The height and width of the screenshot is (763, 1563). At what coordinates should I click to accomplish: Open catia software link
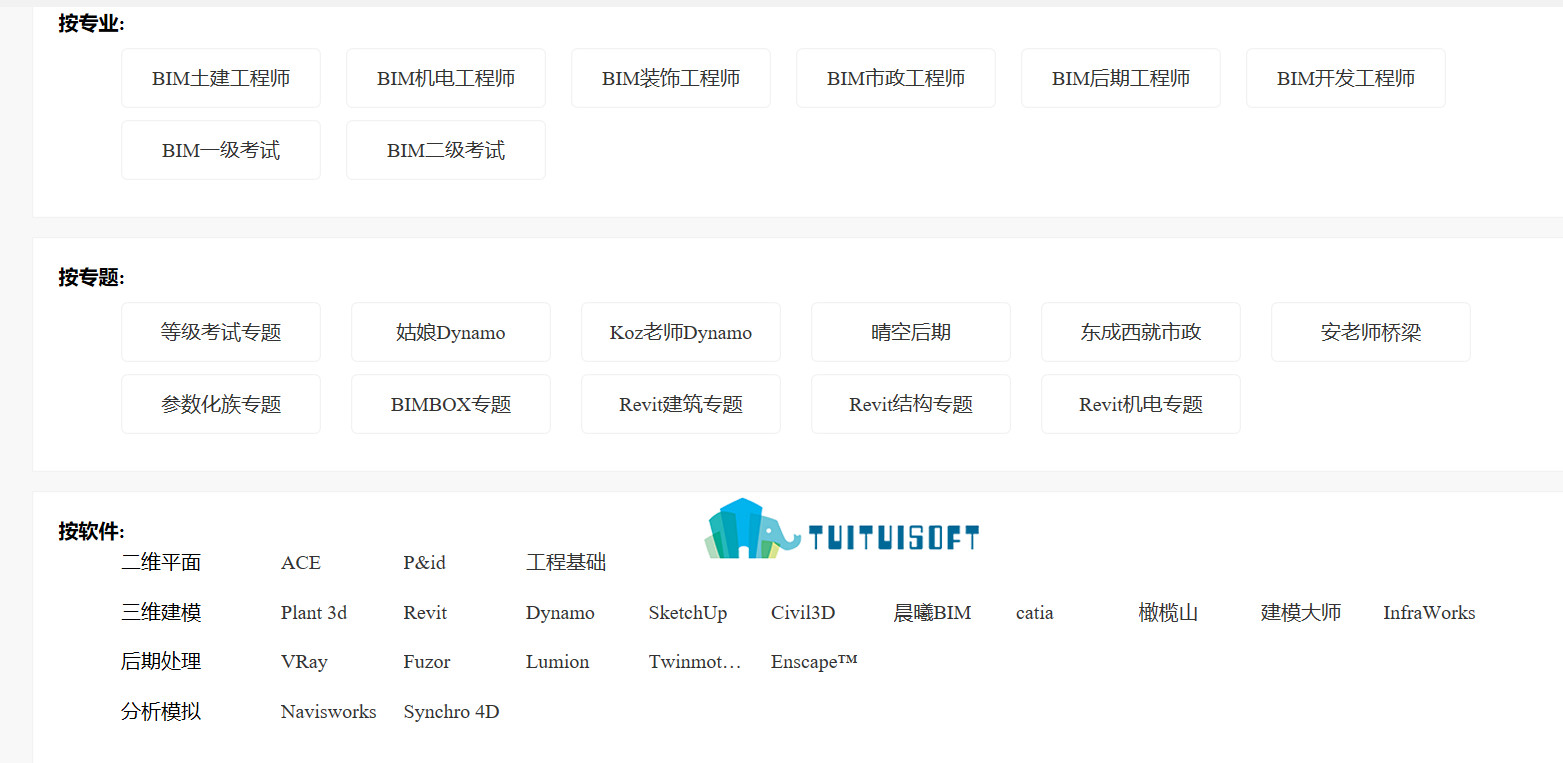1035,613
